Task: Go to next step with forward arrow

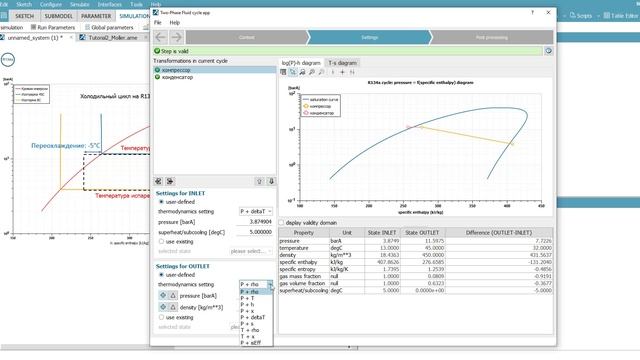Action: tap(176, 37)
